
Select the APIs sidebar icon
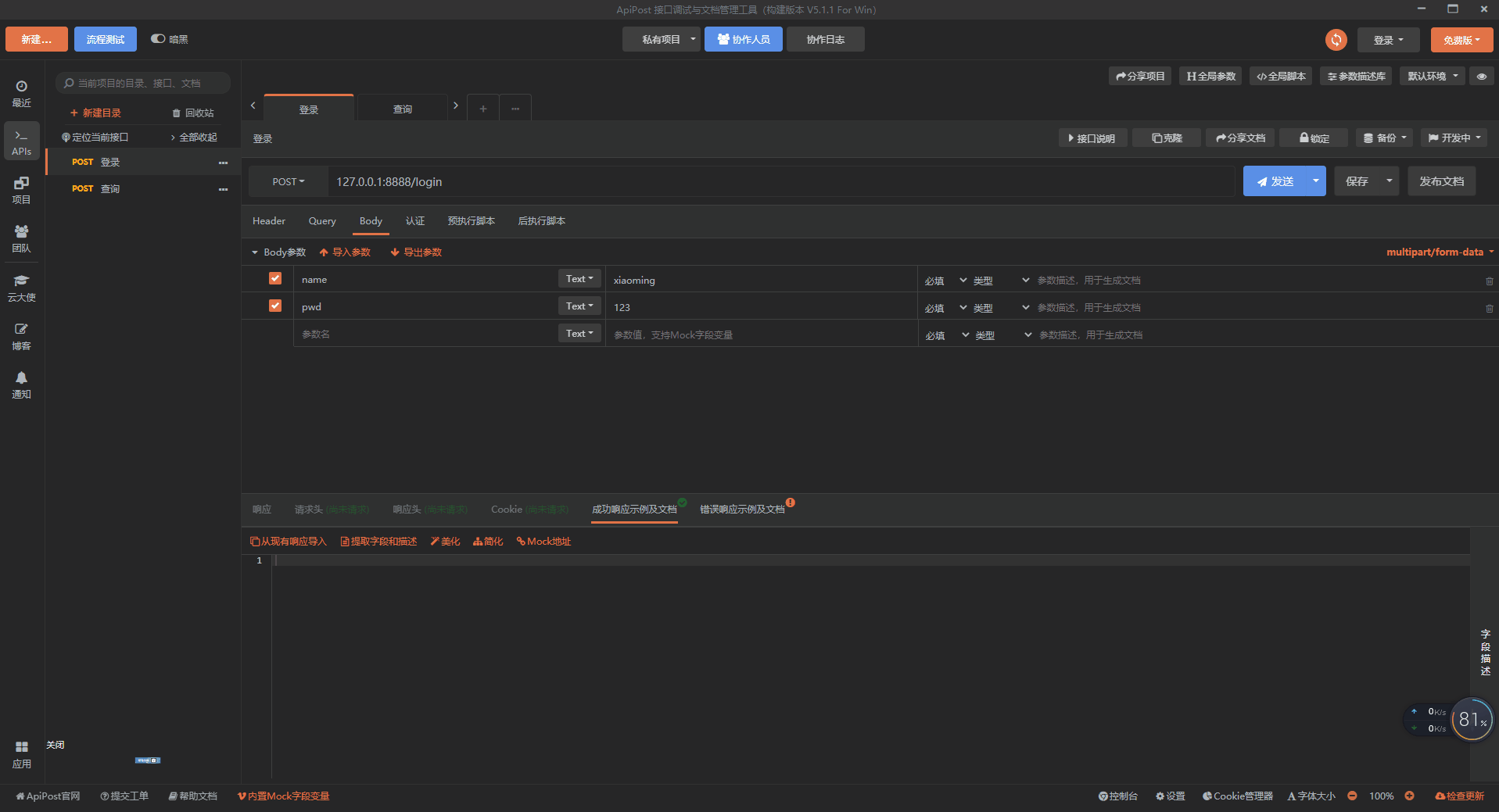coord(22,141)
